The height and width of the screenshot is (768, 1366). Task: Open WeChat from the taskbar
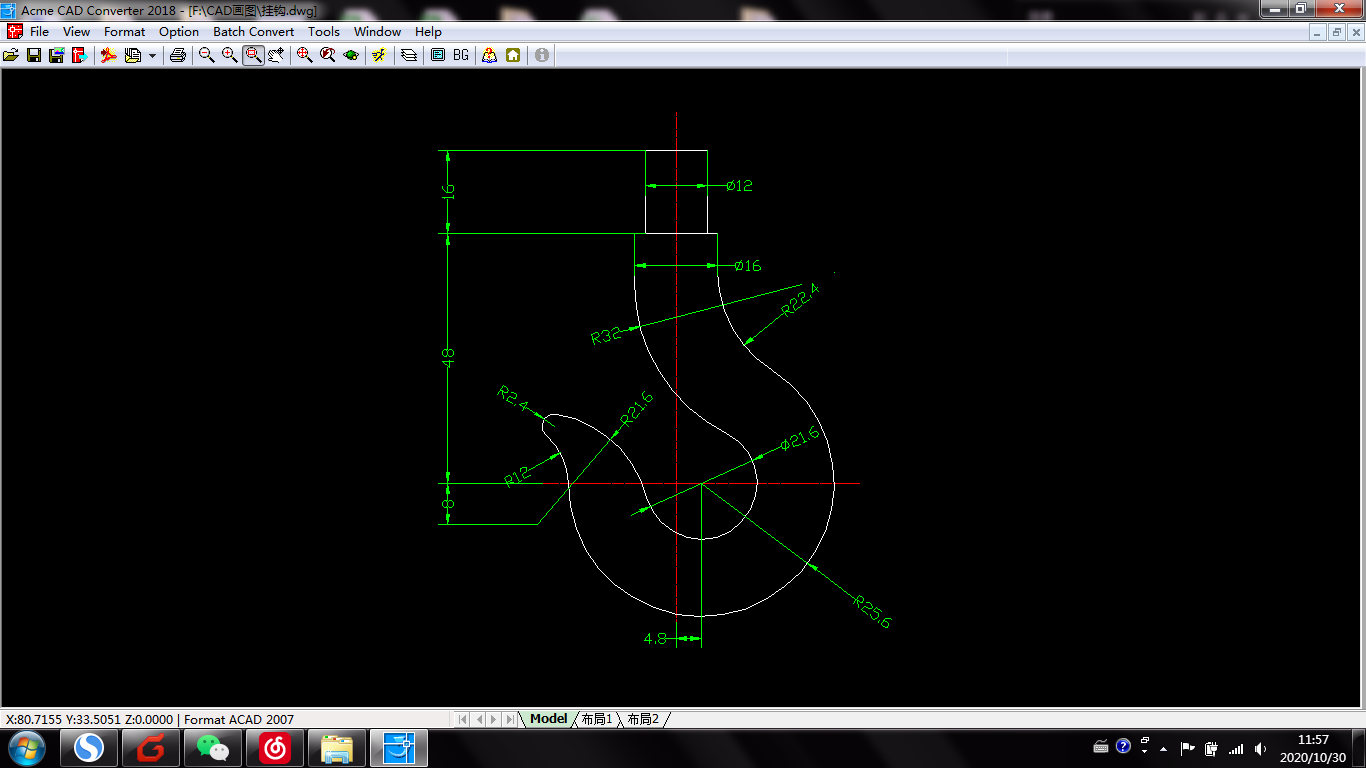point(212,748)
